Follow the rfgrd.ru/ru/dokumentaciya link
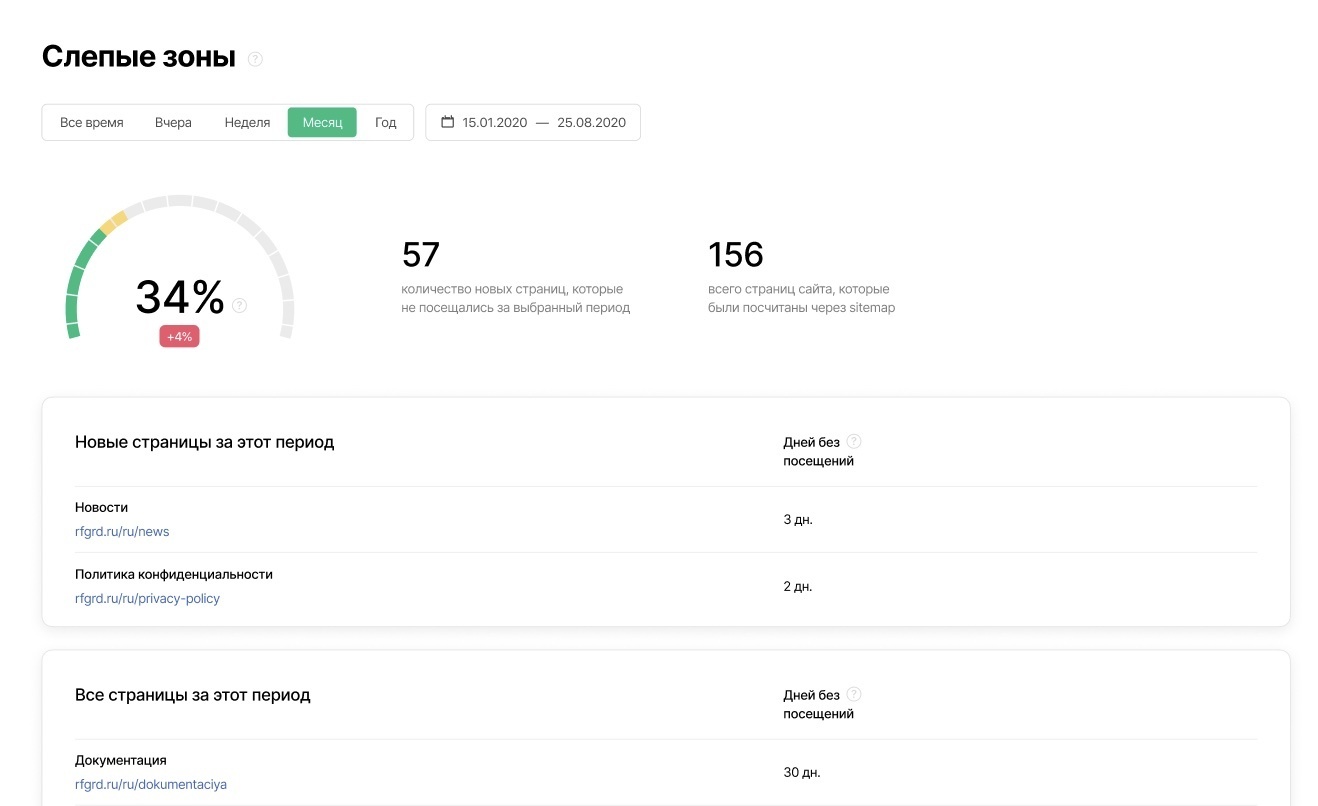Image resolution: width=1318 pixels, height=806 pixels. click(151, 784)
